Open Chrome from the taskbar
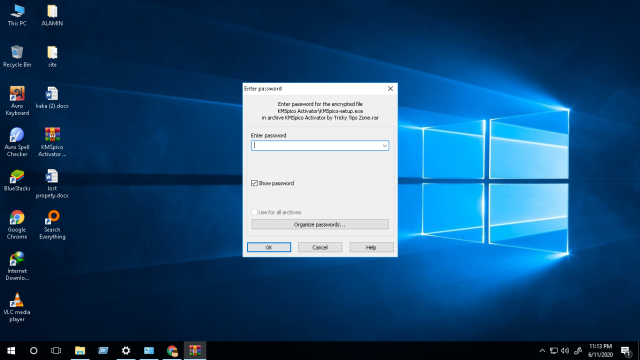Image resolution: width=640 pixels, height=360 pixels. pos(172,351)
